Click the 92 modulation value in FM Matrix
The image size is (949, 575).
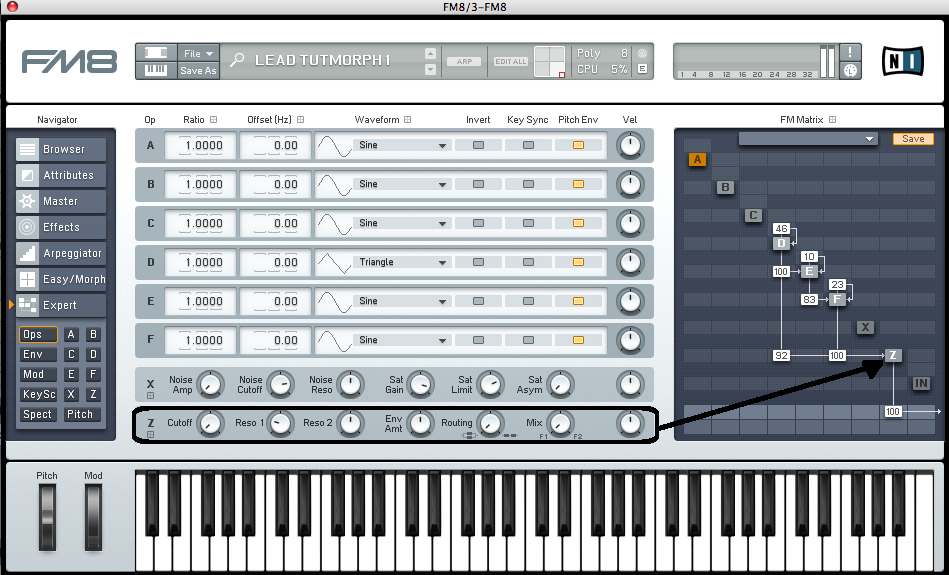pyautogui.click(x=781, y=355)
